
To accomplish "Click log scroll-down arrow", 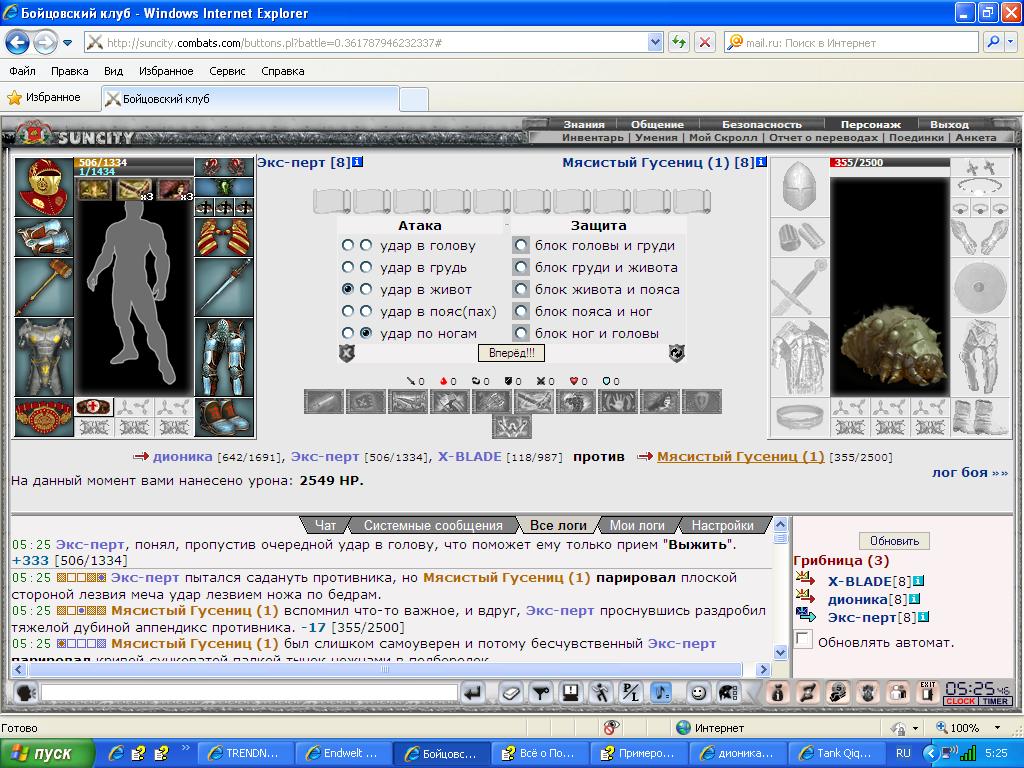I will [x=780, y=652].
